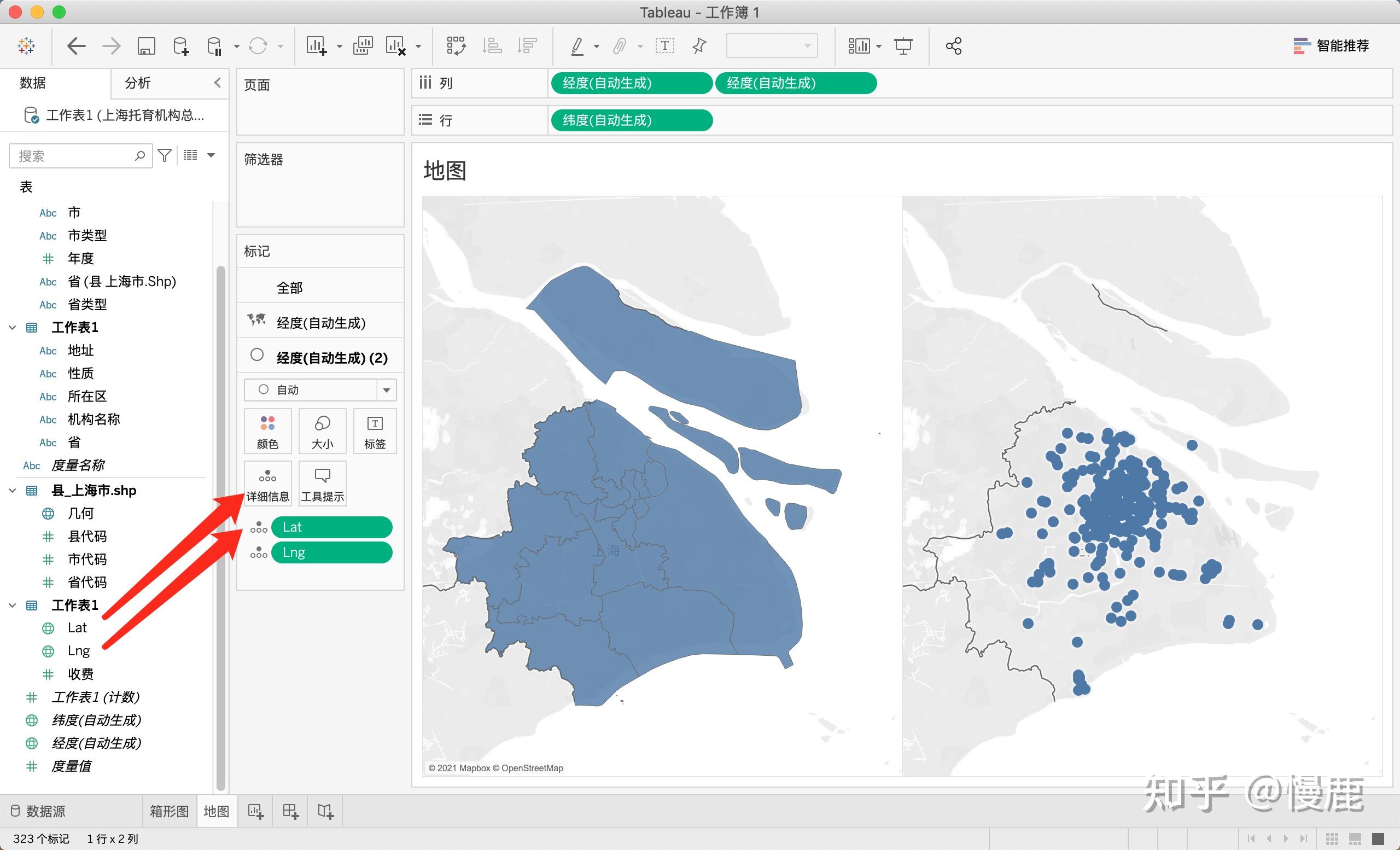The height and width of the screenshot is (850, 1400).
Task: Click the Clear Sheet toolbar icon
Action: (396, 45)
